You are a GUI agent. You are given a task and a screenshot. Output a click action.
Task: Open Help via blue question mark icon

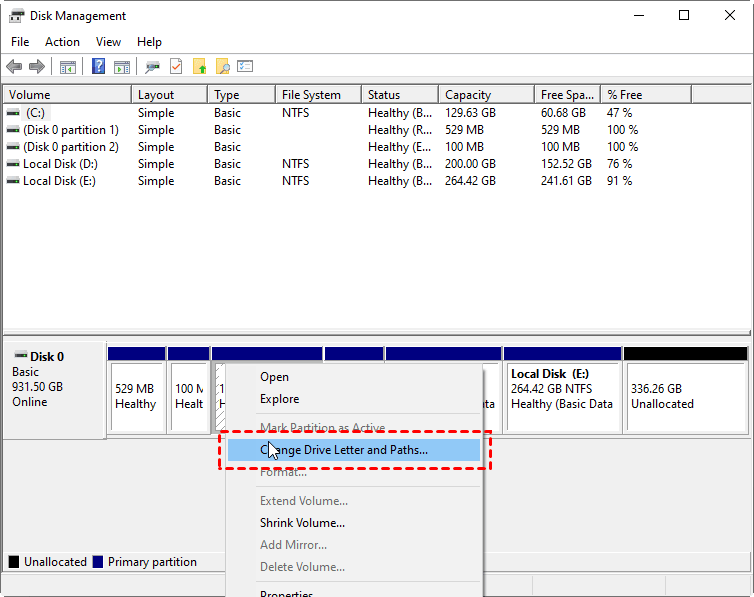click(x=99, y=67)
